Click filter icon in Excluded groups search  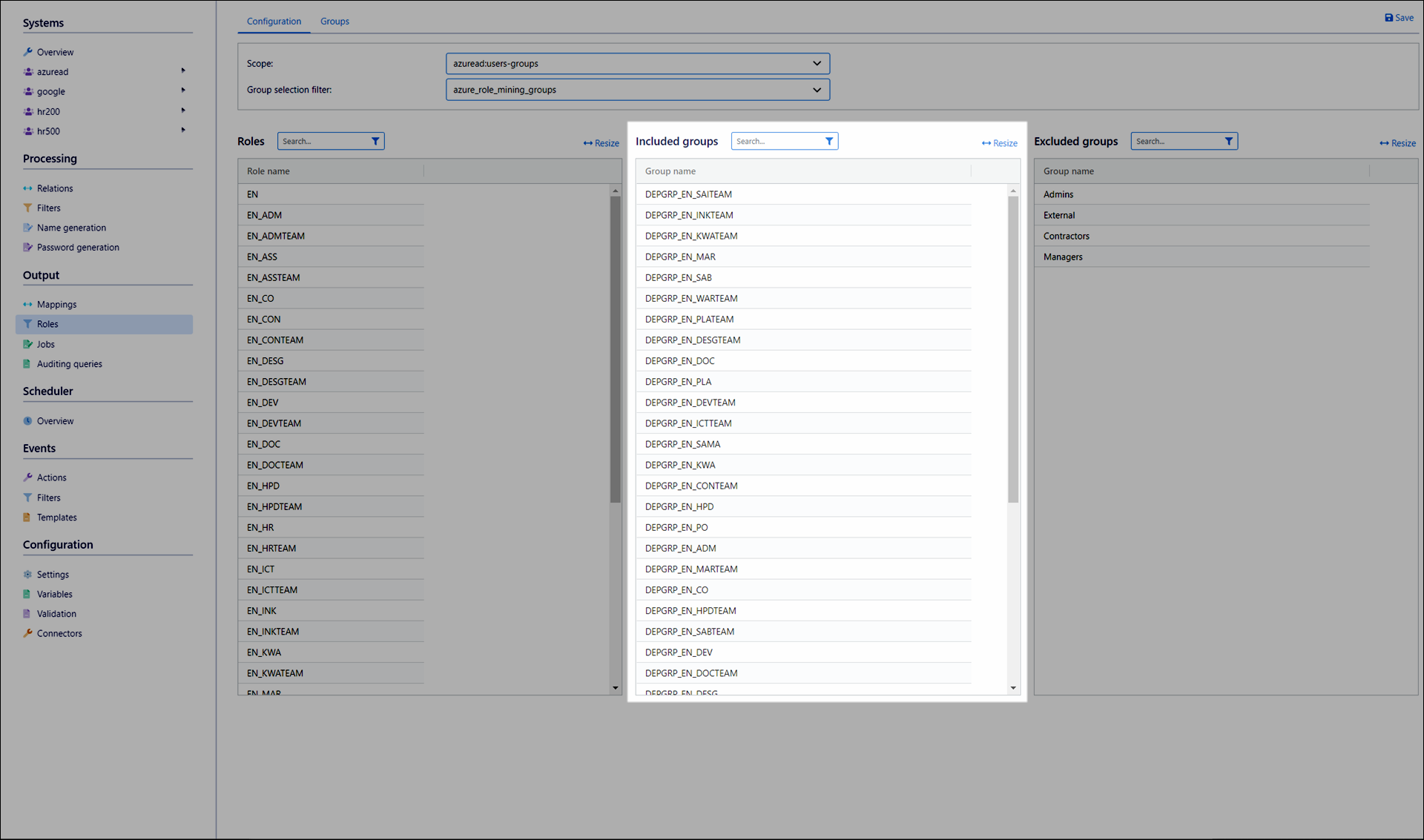[1228, 141]
